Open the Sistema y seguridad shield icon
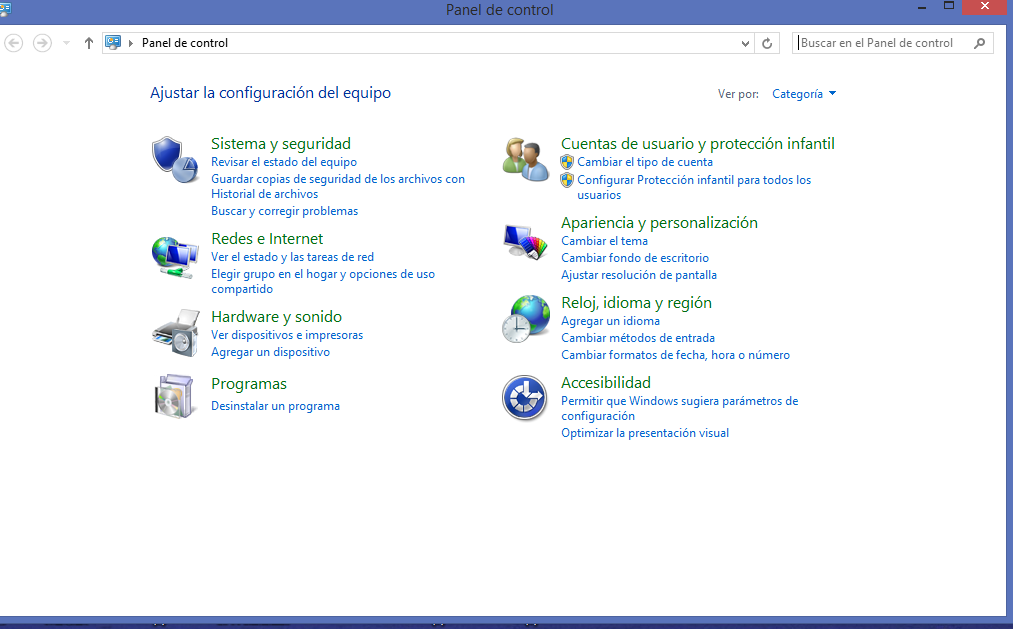Image resolution: width=1013 pixels, height=629 pixels. [174, 160]
